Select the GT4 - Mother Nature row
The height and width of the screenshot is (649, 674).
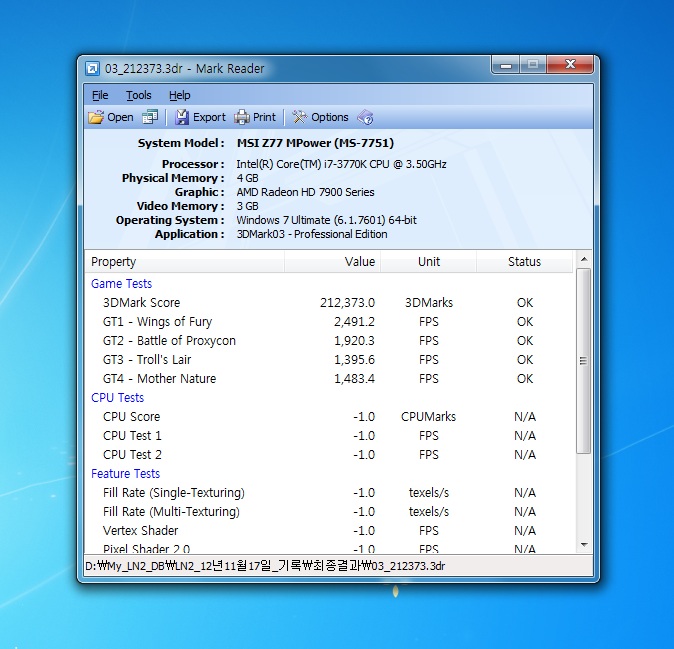click(329, 379)
